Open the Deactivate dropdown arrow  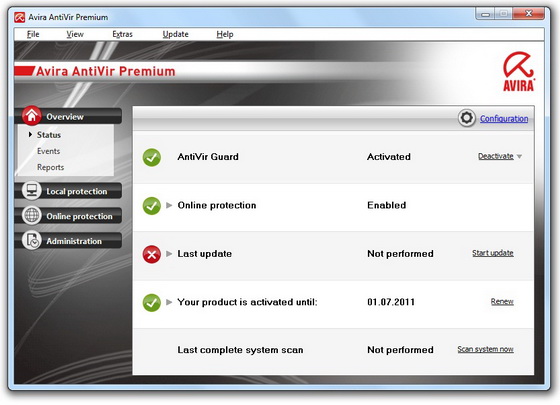click(519, 156)
